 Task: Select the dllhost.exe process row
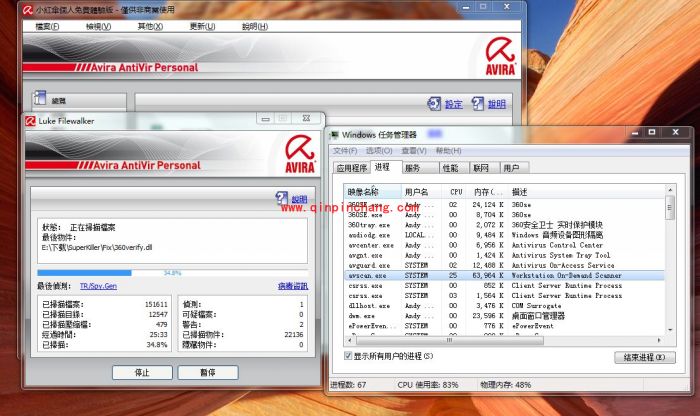click(x=504, y=306)
